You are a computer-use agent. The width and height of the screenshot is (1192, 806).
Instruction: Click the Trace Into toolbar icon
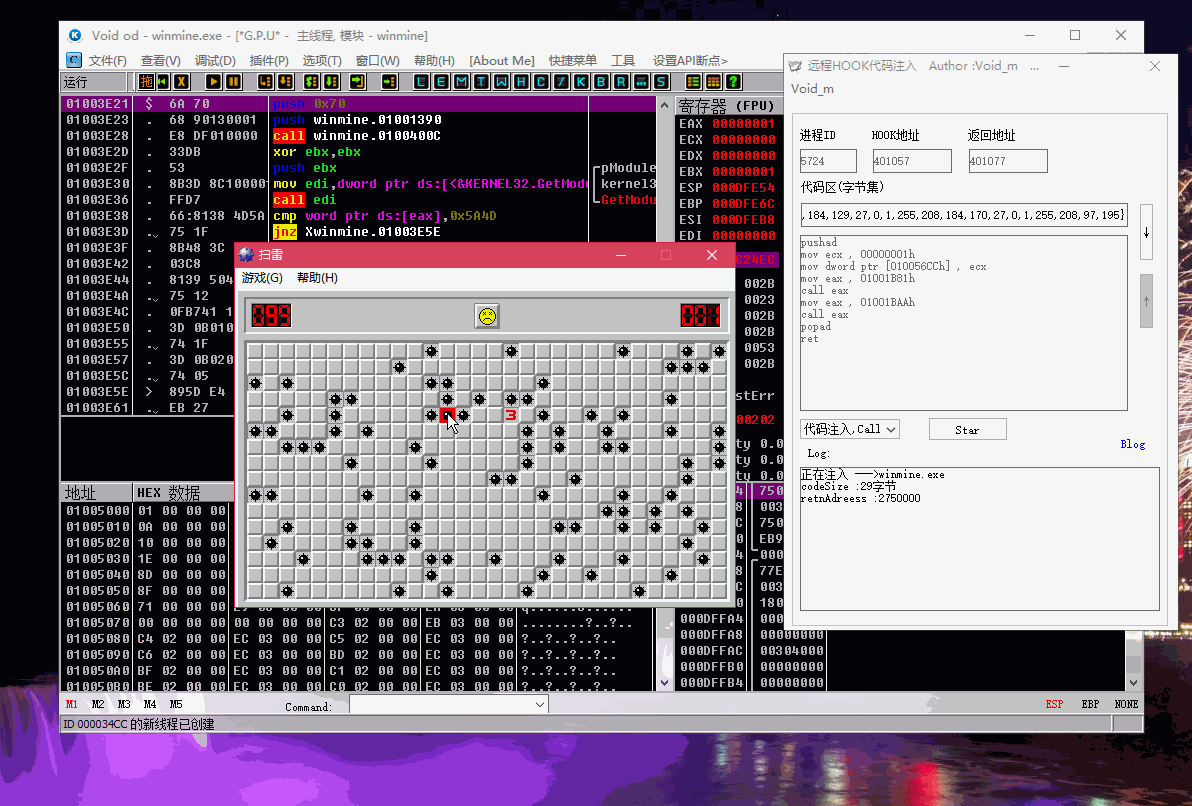tap(312, 81)
